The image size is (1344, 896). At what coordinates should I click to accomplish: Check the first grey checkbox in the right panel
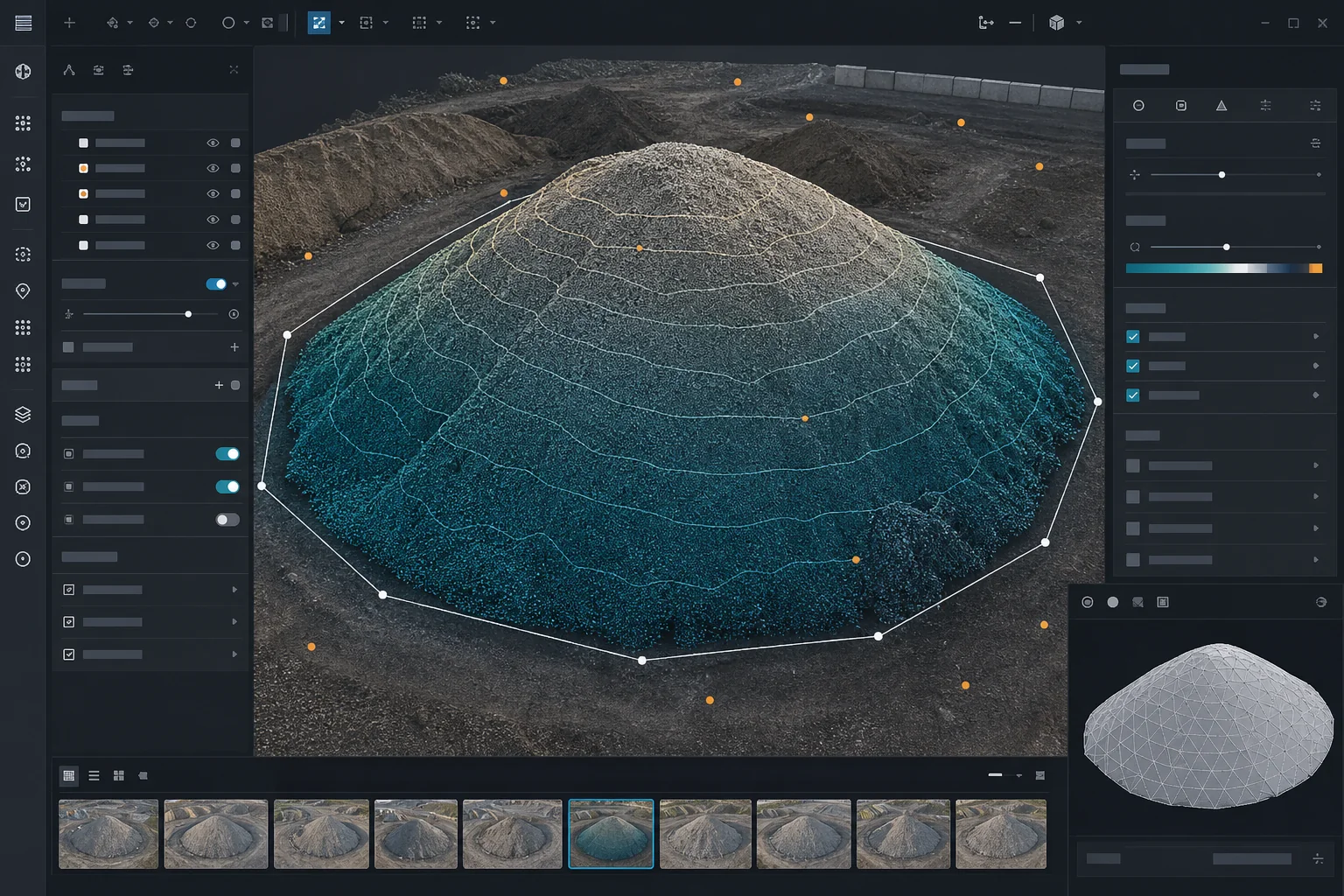pos(1133,466)
